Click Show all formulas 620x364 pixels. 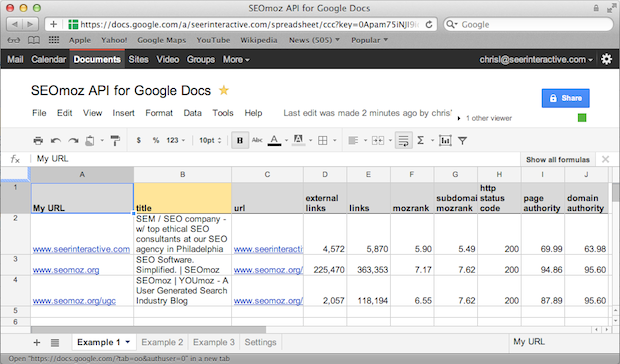pyautogui.click(x=558, y=160)
